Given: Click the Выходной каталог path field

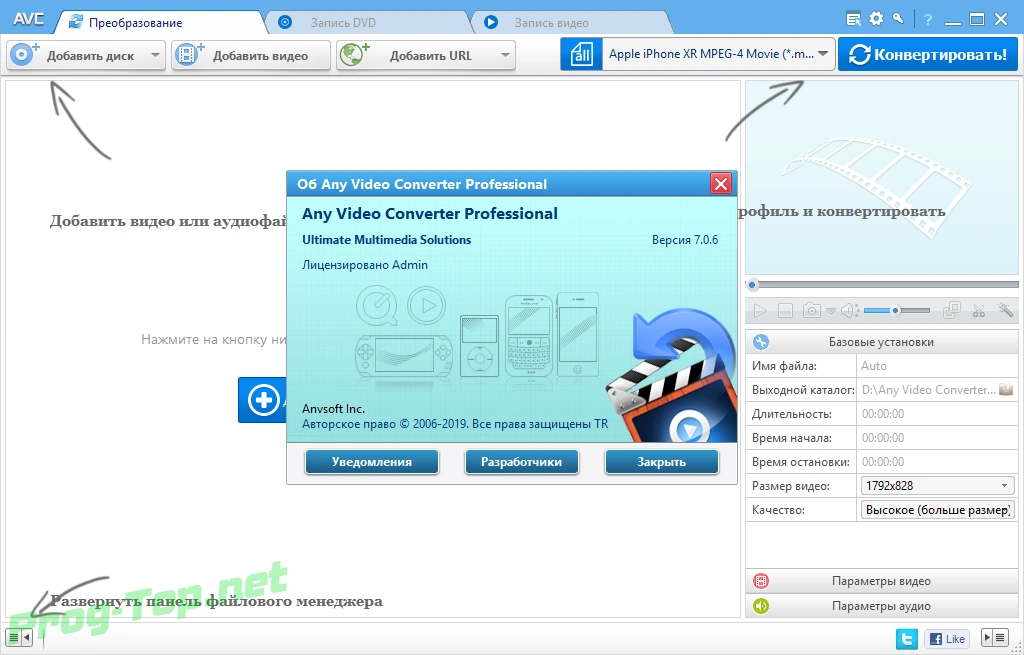Looking at the screenshot, I should point(928,390).
